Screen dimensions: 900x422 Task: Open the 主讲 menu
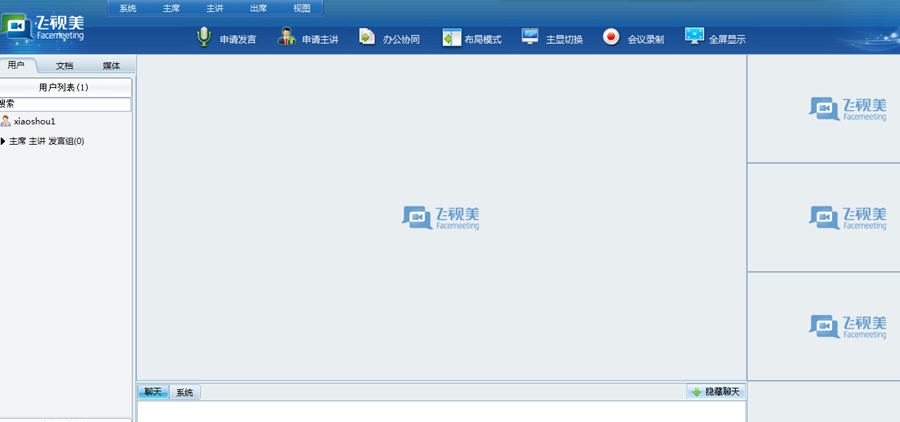pyautogui.click(x=215, y=8)
